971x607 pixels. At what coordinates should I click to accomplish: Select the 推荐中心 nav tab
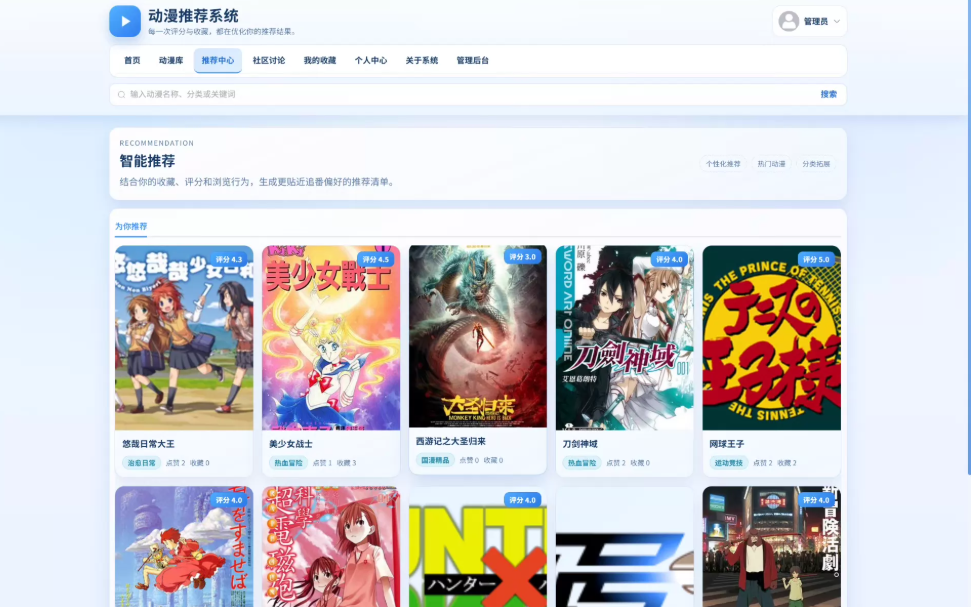218,61
